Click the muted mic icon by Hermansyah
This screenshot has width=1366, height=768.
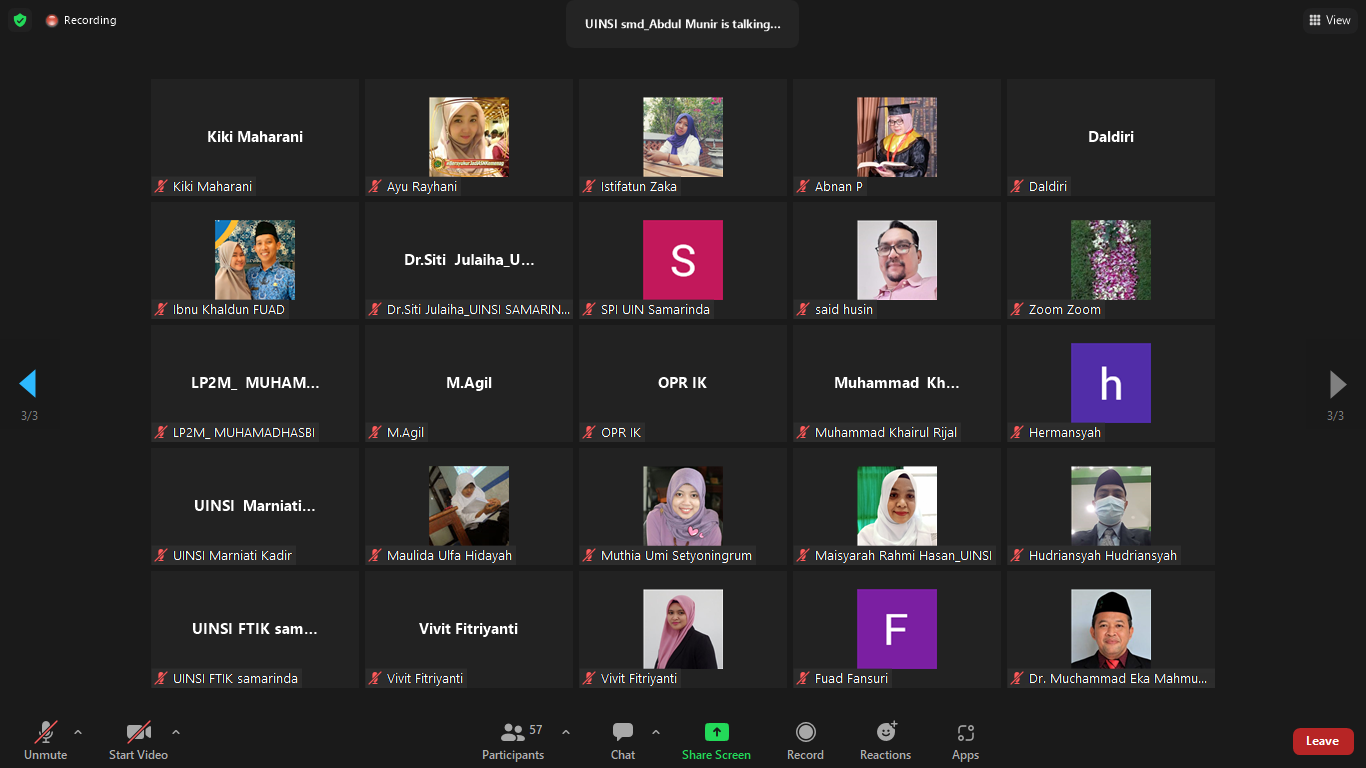tap(1017, 432)
